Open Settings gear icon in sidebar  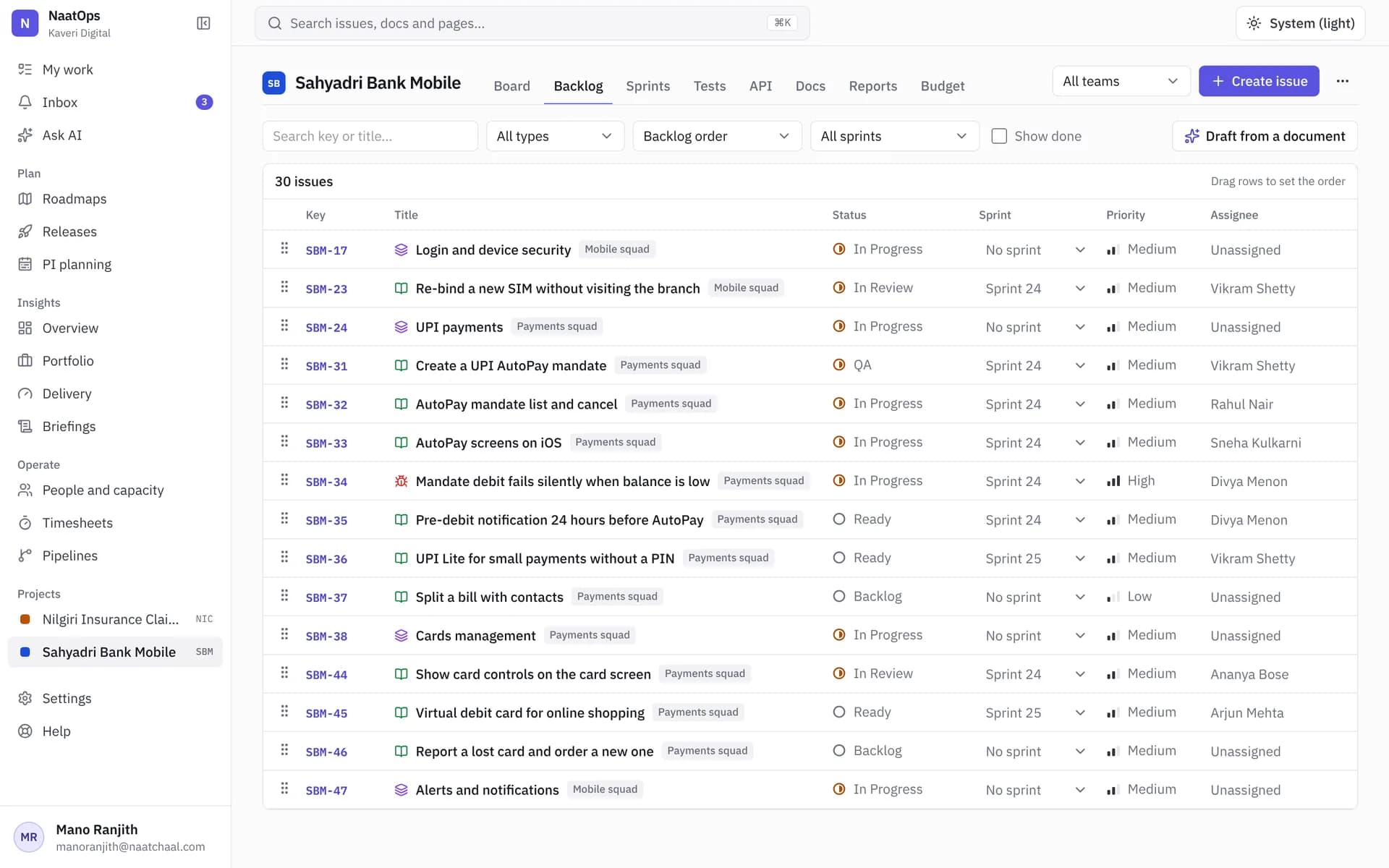coord(25,698)
